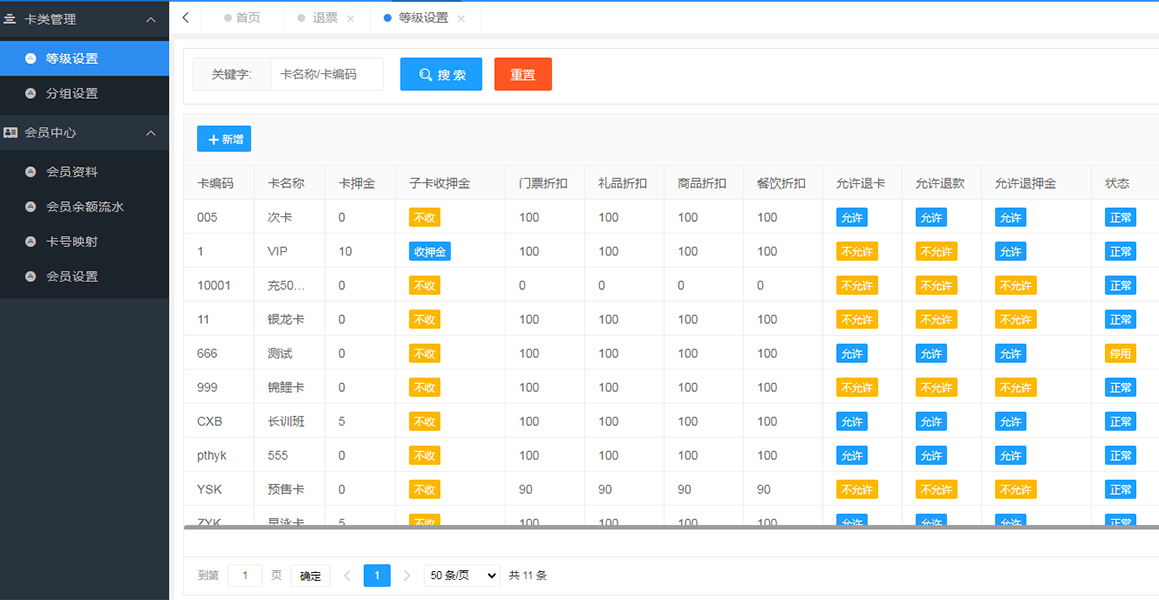Click the blue 搜索 button
Viewport: 1159px width, 600px height.
point(441,75)
